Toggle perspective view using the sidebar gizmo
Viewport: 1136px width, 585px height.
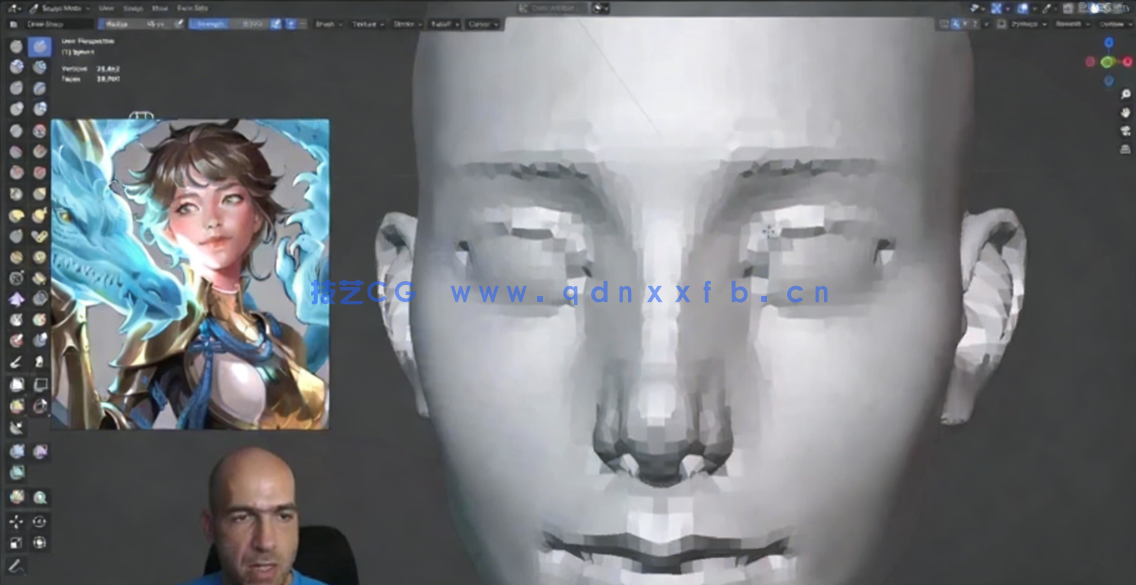(1125, 149)
